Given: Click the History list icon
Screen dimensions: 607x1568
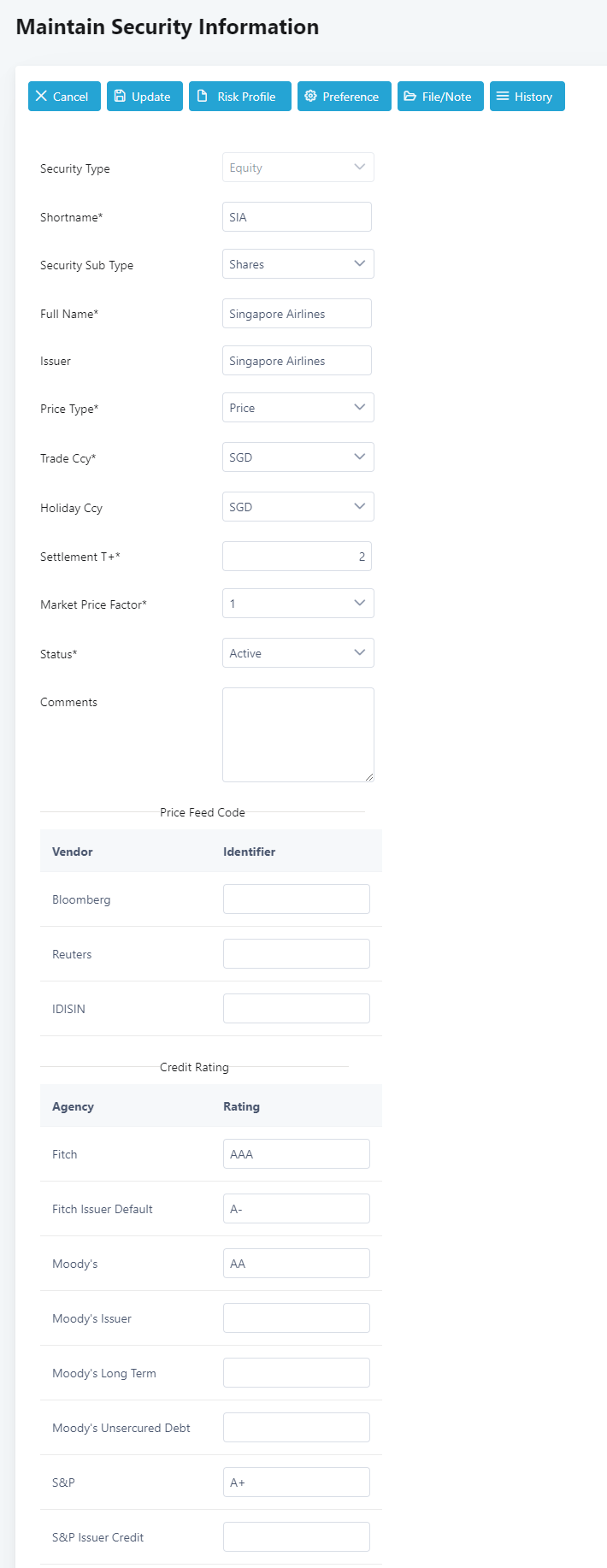Looking at the screenshot, I should [x=503, y=97].
